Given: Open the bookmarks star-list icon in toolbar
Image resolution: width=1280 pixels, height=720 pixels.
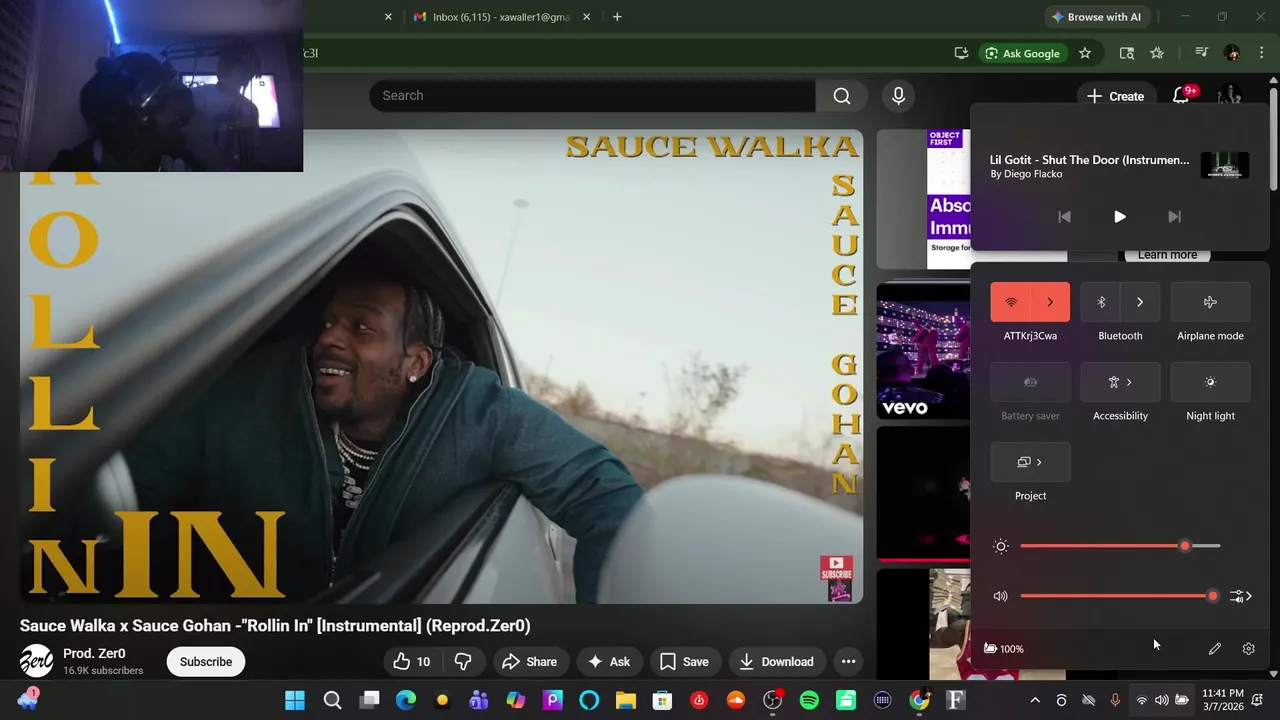Looking at the screenshot, I should [x=1157, y=53].
